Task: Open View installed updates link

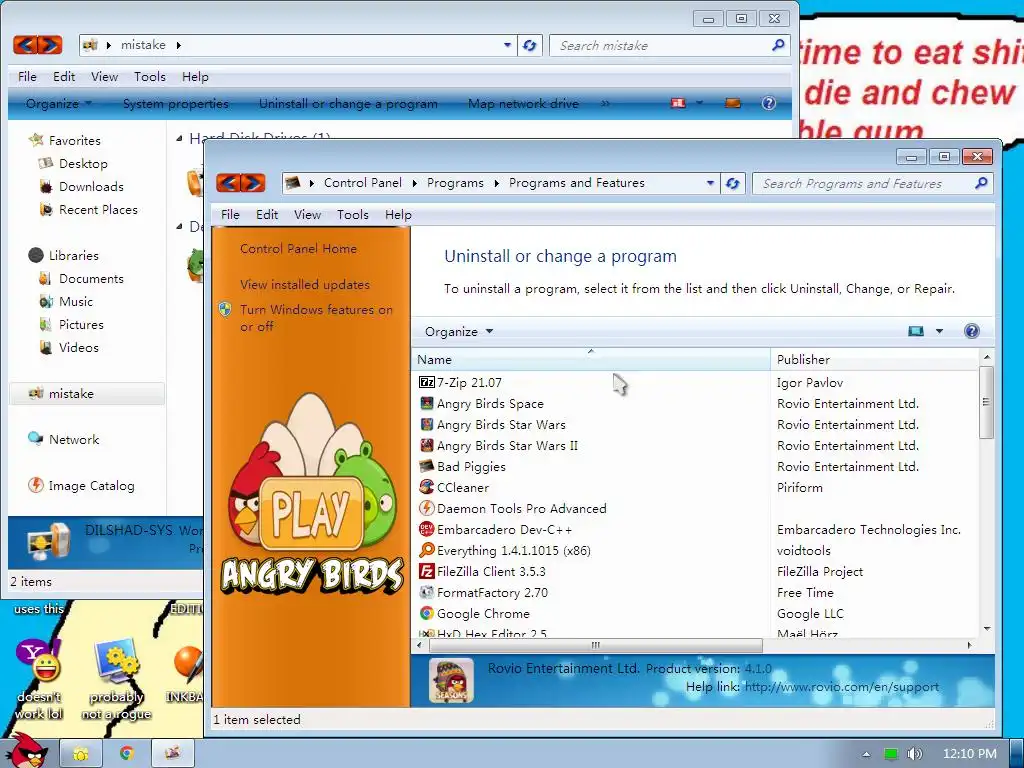Action: coord(305,285)
